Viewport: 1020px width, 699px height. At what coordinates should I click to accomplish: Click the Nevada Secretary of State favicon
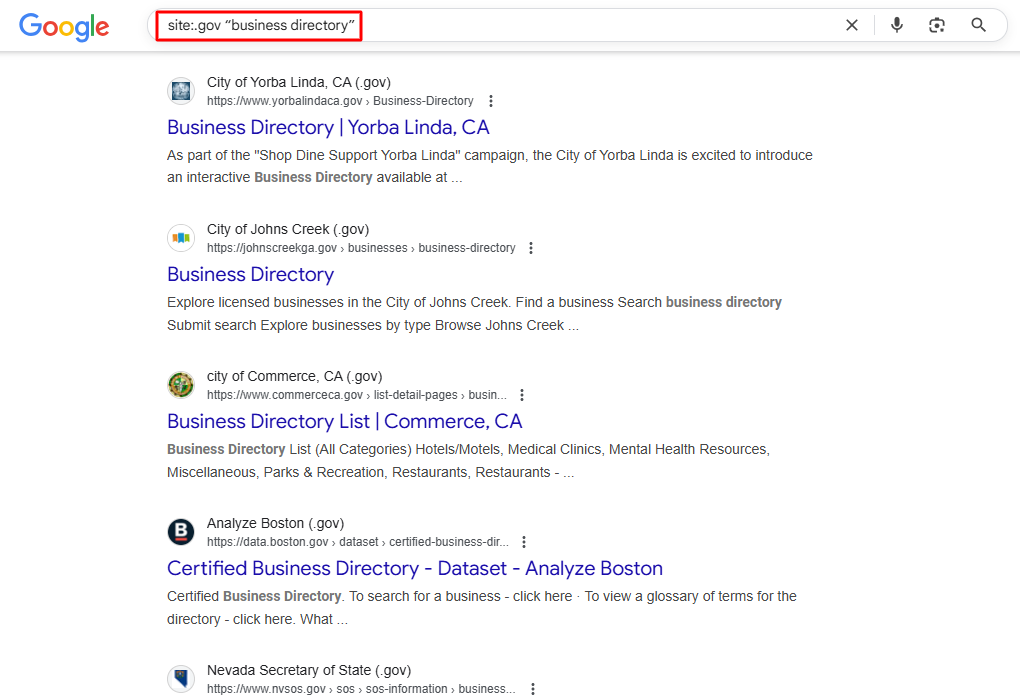pos(181,679)
